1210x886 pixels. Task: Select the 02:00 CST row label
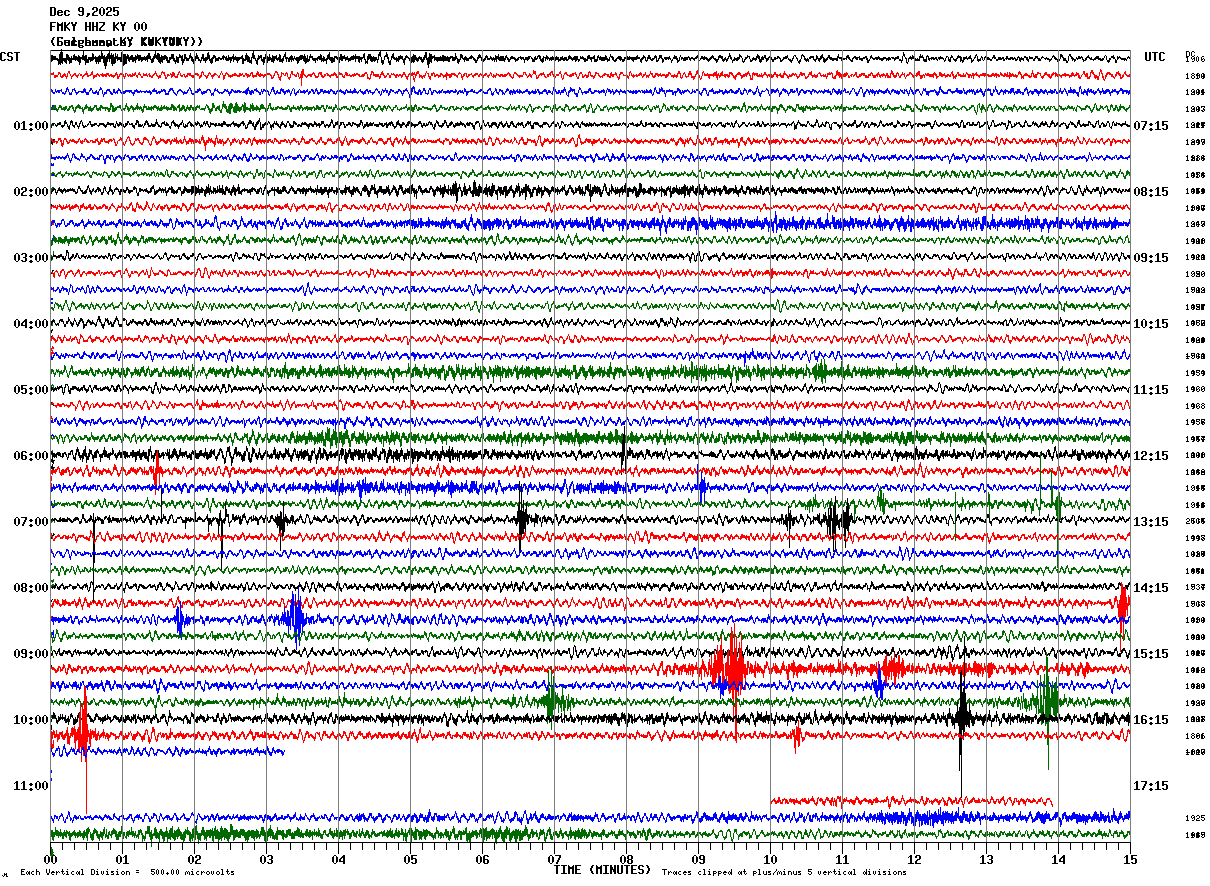[31, 192]
